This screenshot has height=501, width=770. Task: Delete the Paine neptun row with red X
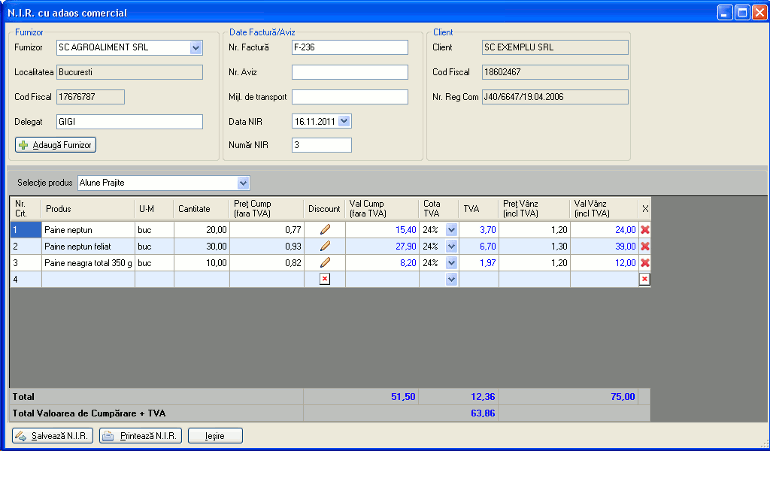tap(645, 229)
